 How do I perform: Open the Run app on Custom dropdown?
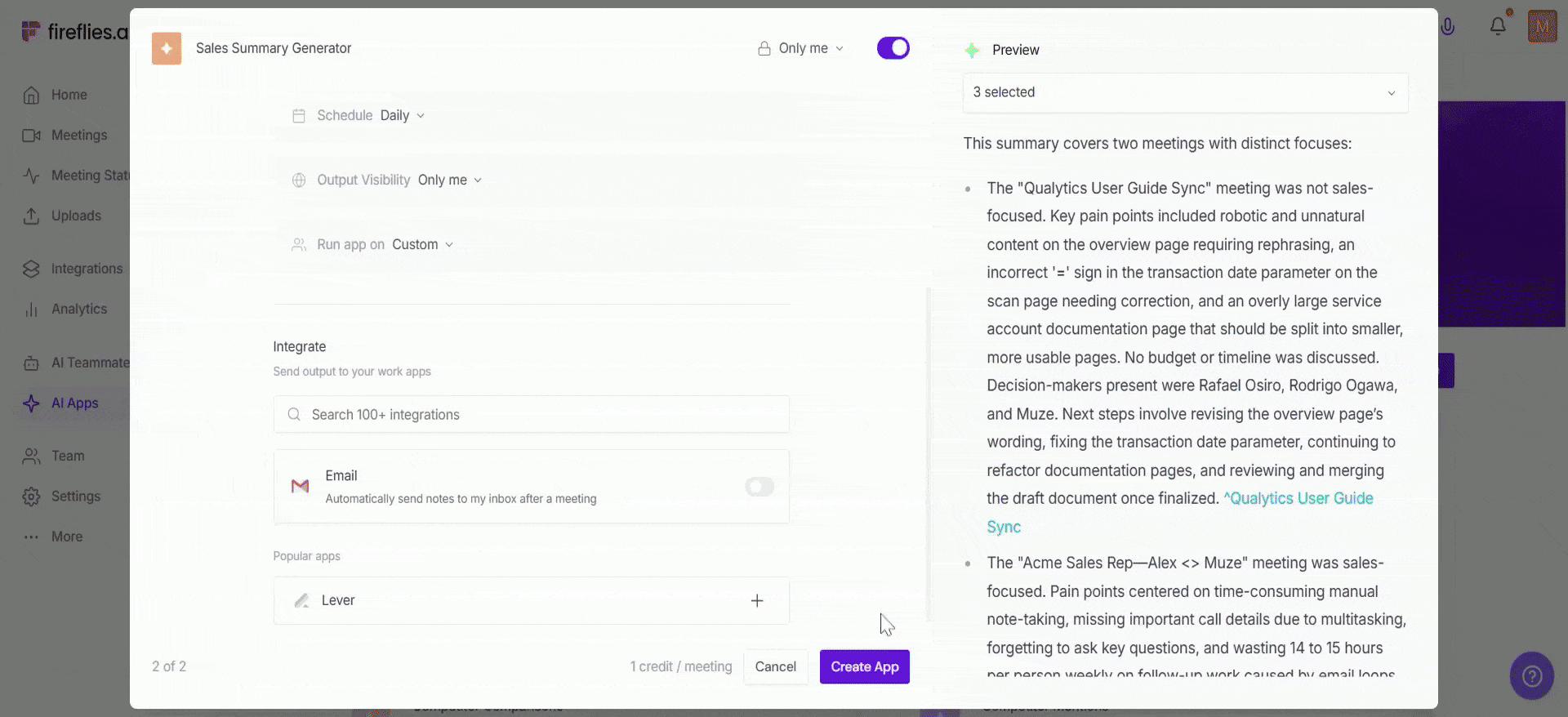[422, 244]
